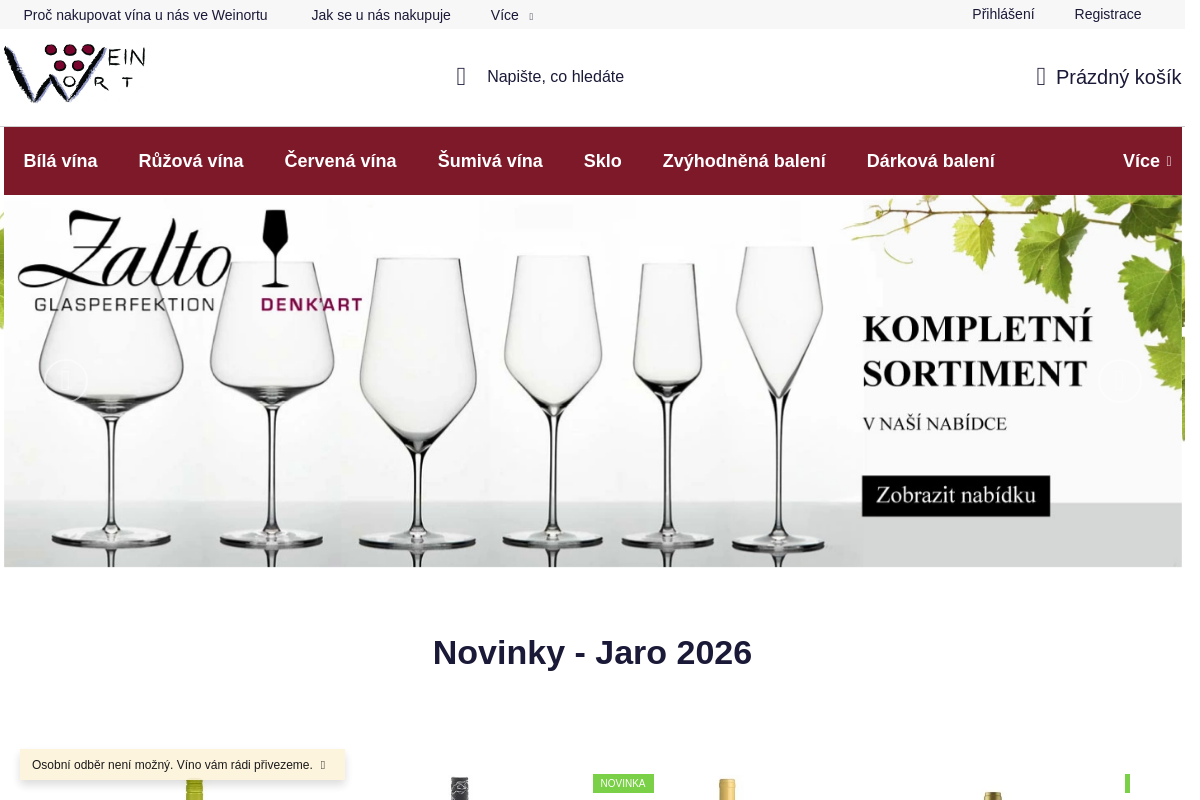
Task: Open the Sklo navigation item
Action: 602,160
